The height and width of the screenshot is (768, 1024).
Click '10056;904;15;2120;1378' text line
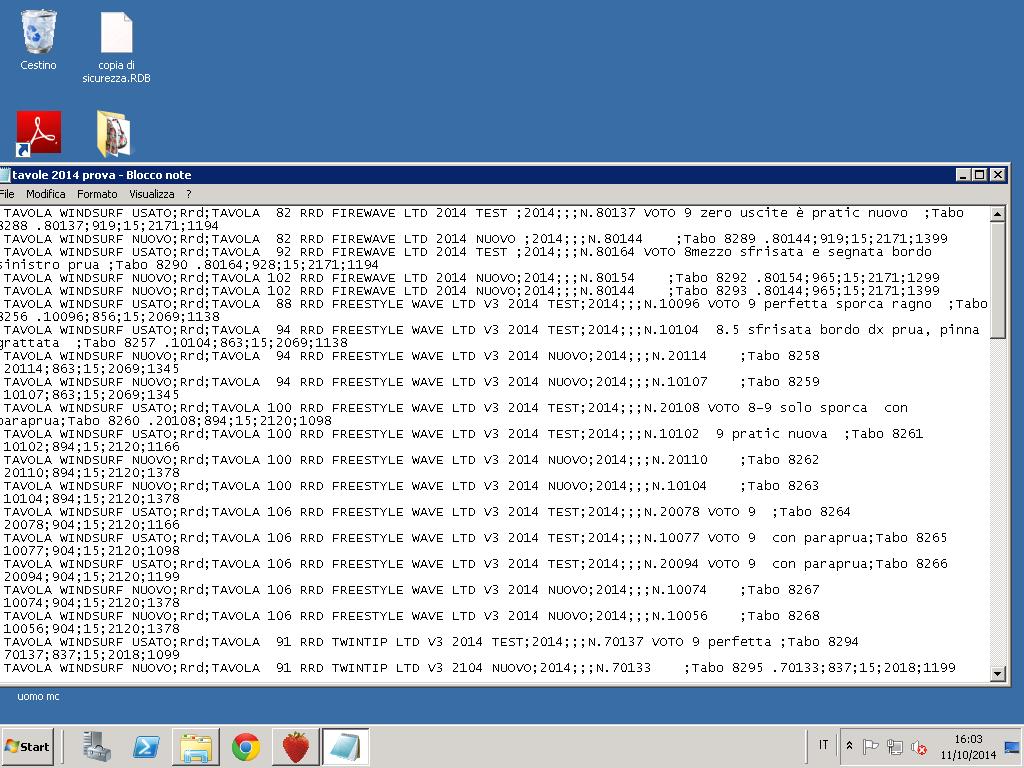pyautogui.click(x=91, y=630)
